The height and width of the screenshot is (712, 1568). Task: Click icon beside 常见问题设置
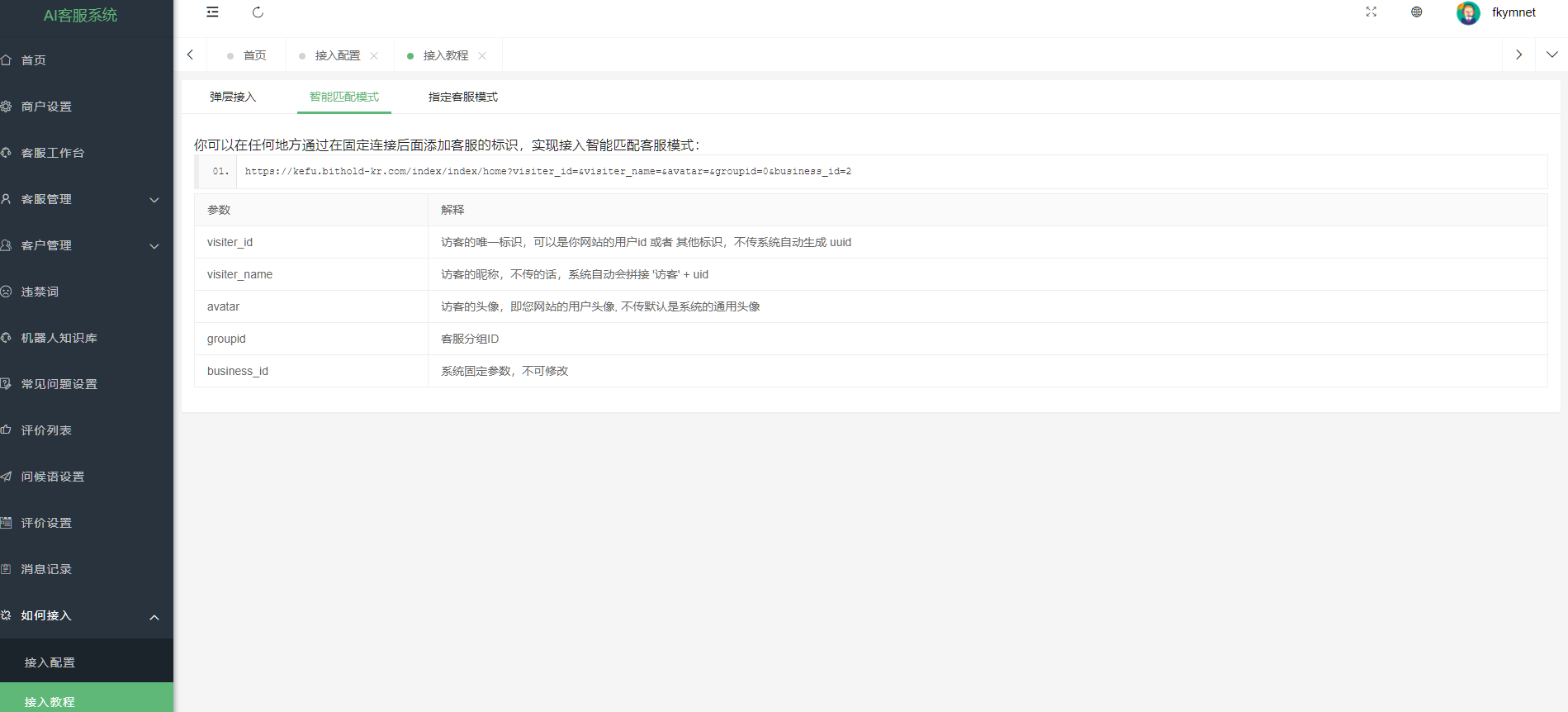(6, 384)
